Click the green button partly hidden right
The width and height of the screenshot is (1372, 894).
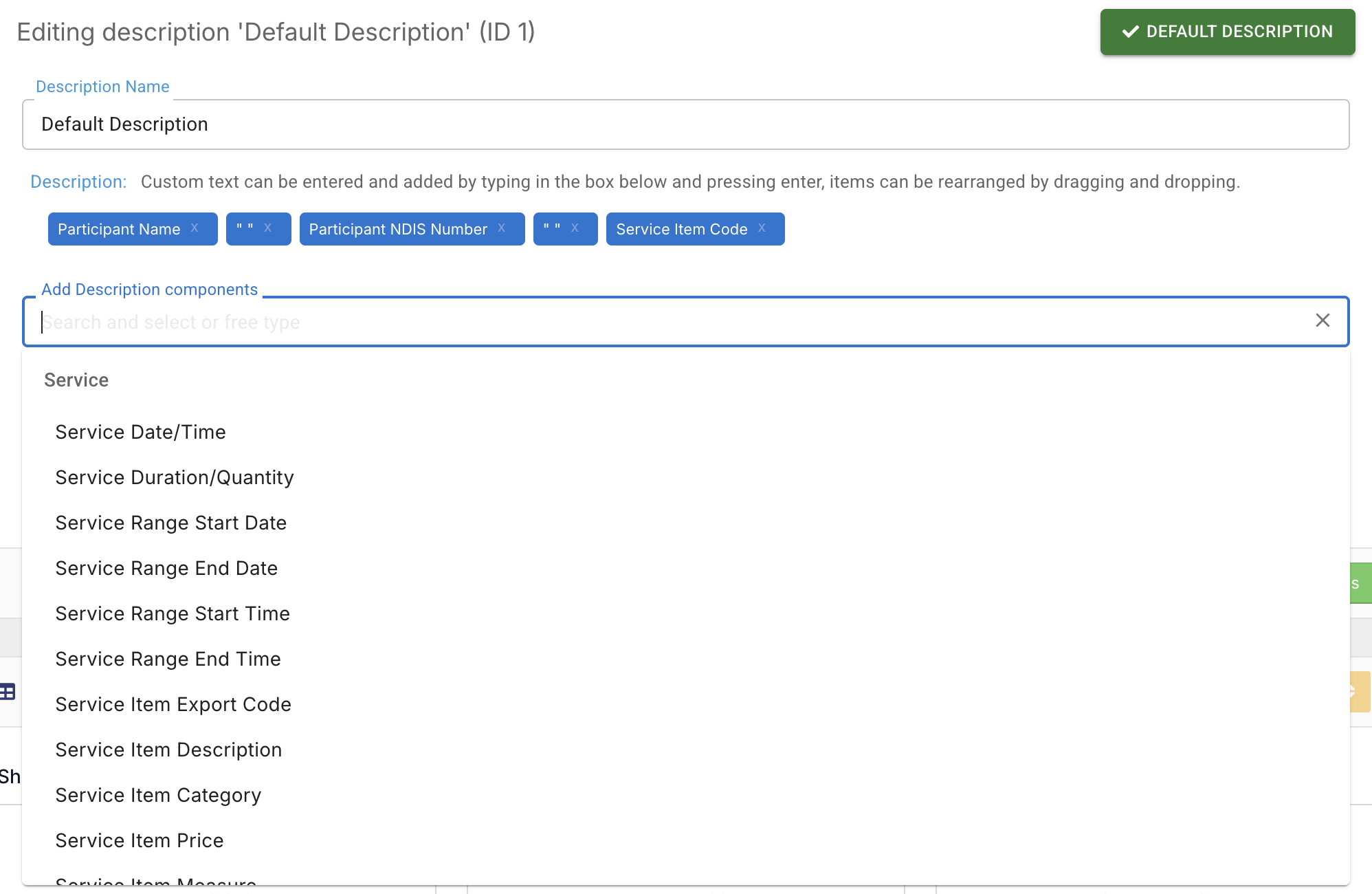pyautogui.click(x=1361, y=583)
